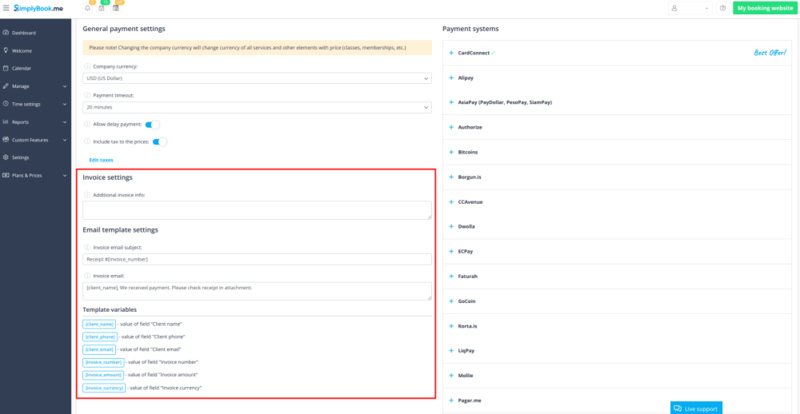Click the help question mark icon
Viewport: 800px width, 414px height.
(723, 8)
